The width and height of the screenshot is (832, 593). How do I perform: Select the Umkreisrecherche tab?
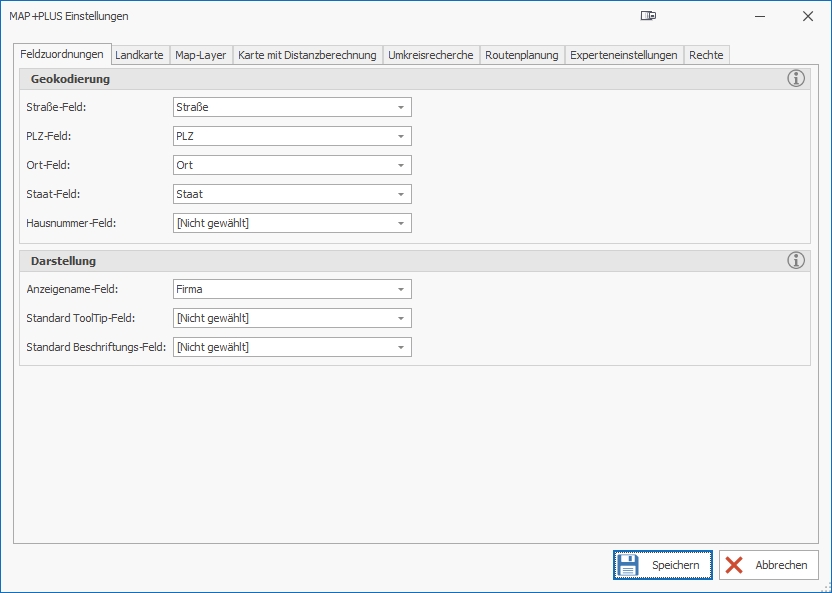tap(430, 55)
